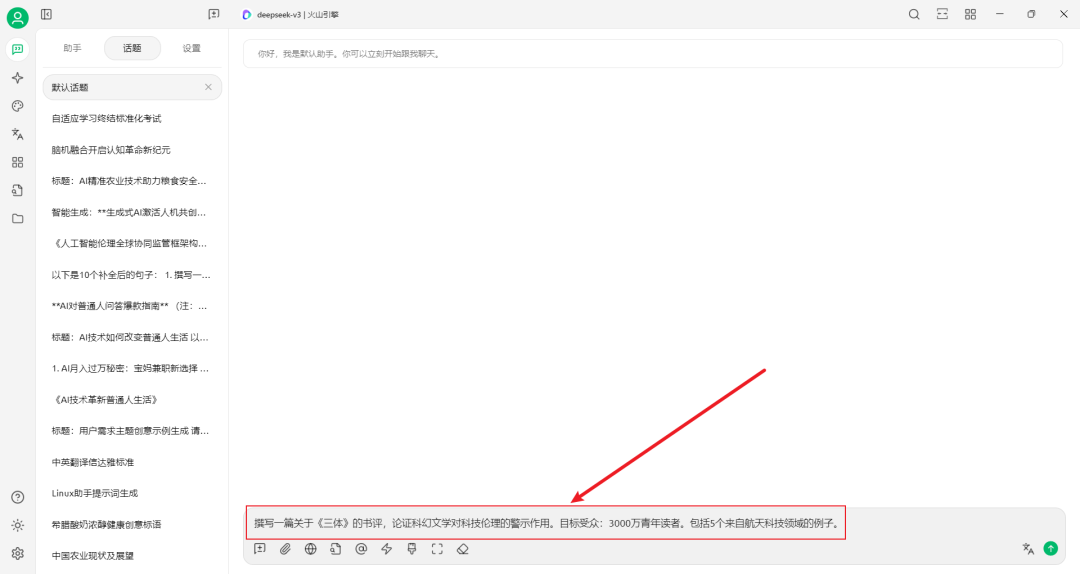Send the message with green arrow button
The width and height of the screenshot is (1080, 574).
point(1050,549)
